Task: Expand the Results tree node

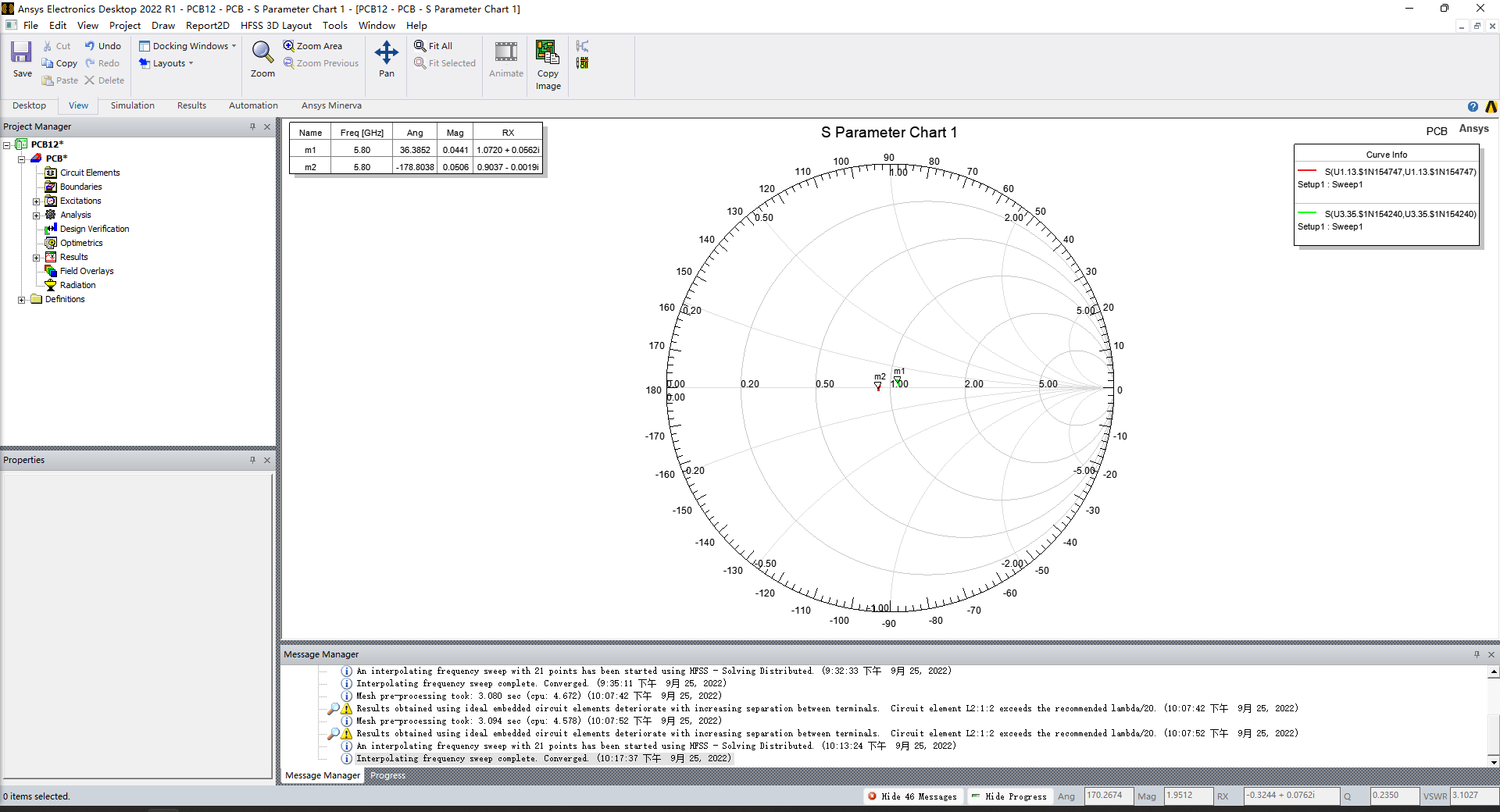Action: click(x=36, y=257)
